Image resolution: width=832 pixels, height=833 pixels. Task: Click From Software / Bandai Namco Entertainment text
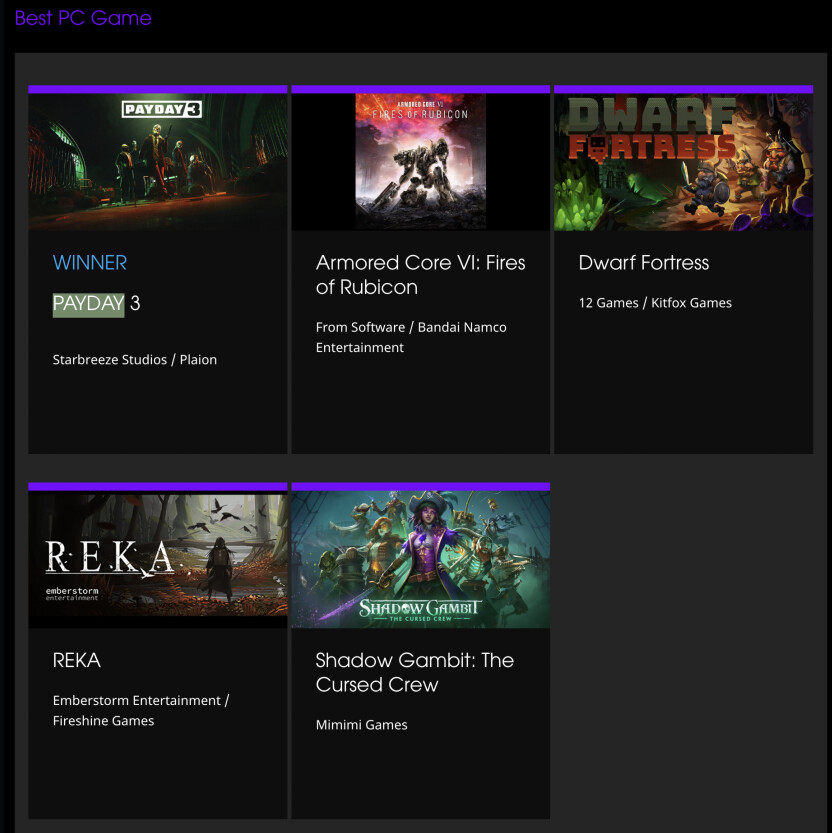[411, 337]
